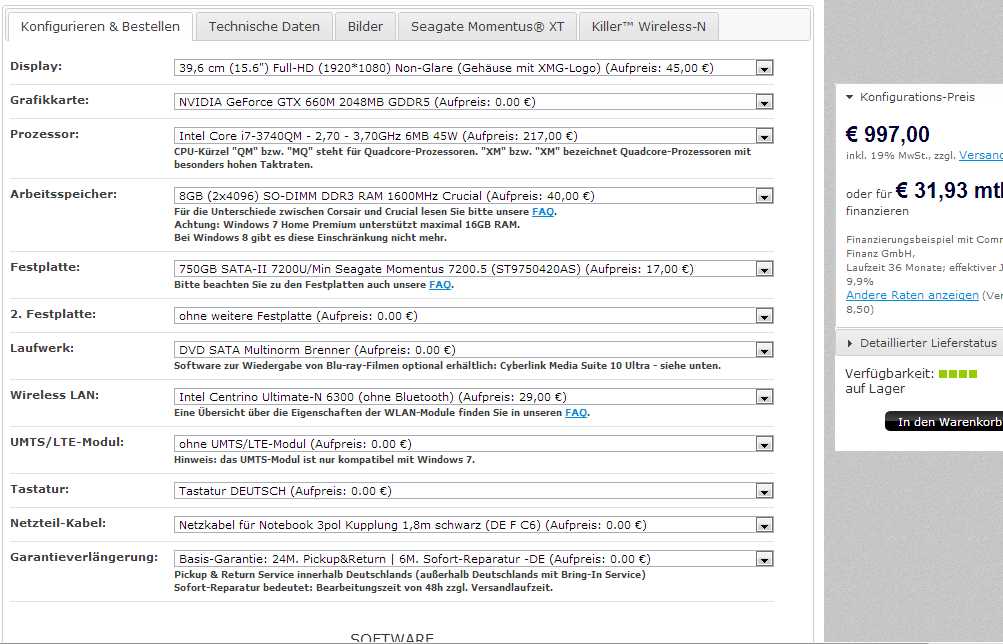This screenshot has height=644, width=1003.
Task: Follow the FAQ link under Festplatte
Action: (x=440, y=285)
